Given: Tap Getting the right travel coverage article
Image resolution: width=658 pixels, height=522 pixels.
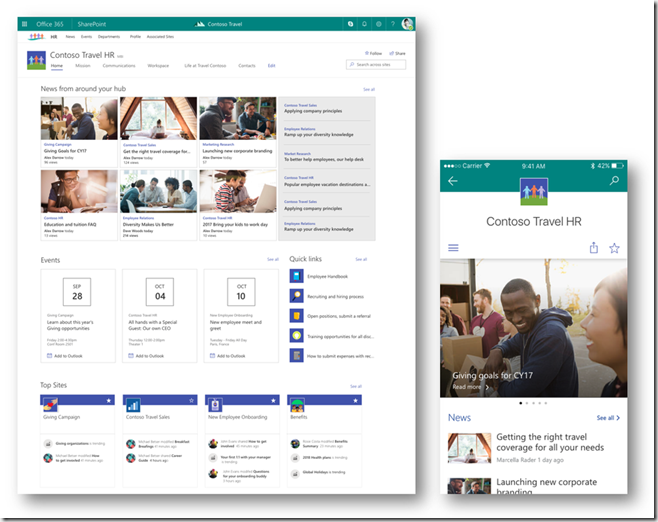Looking at the screenshot, I should click(x=534, y=448).
